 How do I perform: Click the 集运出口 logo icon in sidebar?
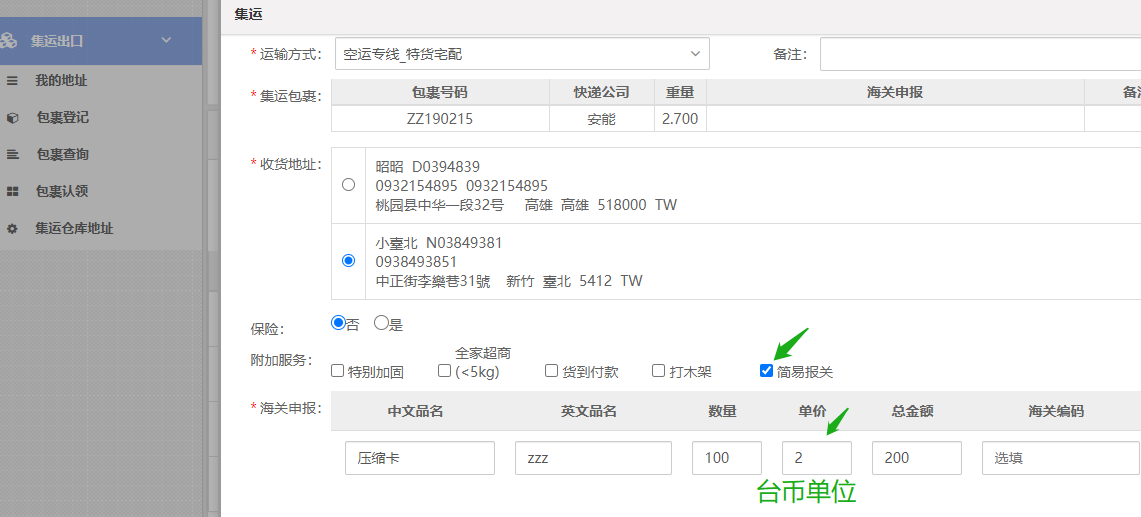[9, 41]
